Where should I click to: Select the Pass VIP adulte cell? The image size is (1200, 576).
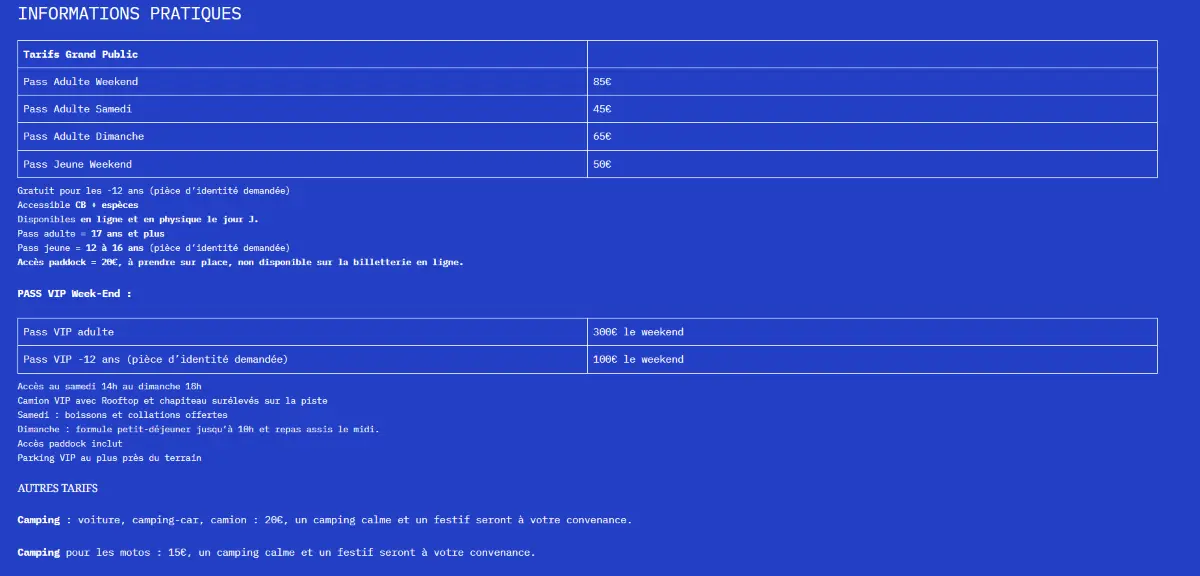68,332
